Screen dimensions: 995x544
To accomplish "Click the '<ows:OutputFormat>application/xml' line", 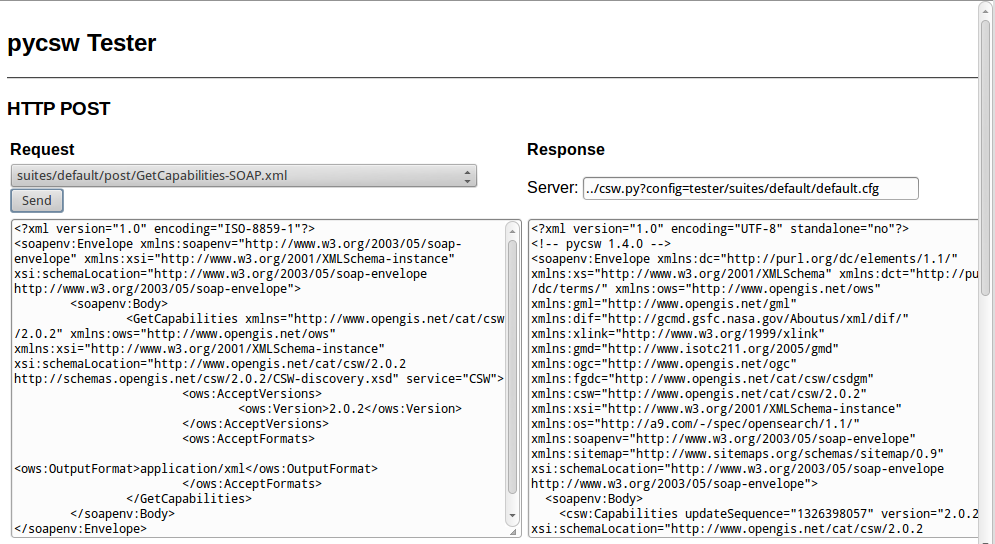I will coord(196,469).
